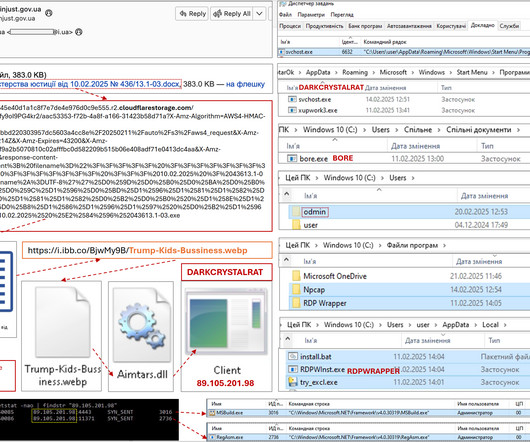Switch to the Автозавантаження tab

[x=409, y=26]
